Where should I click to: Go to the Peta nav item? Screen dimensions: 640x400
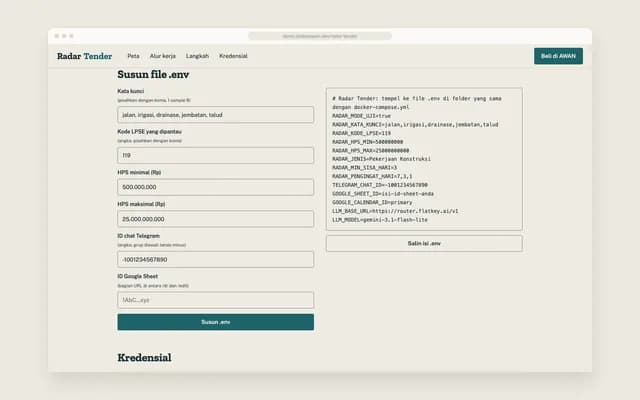pos(133,56)
